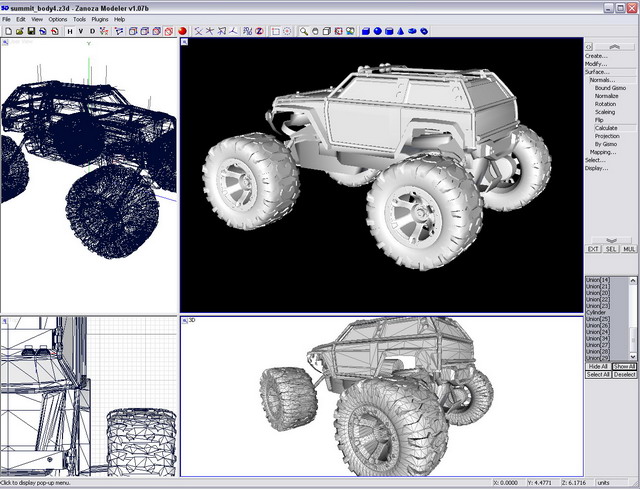640x489 pixels.
Task: Click the New file toolbar icon
Action: pyautogui.click(x=7, y=31)
